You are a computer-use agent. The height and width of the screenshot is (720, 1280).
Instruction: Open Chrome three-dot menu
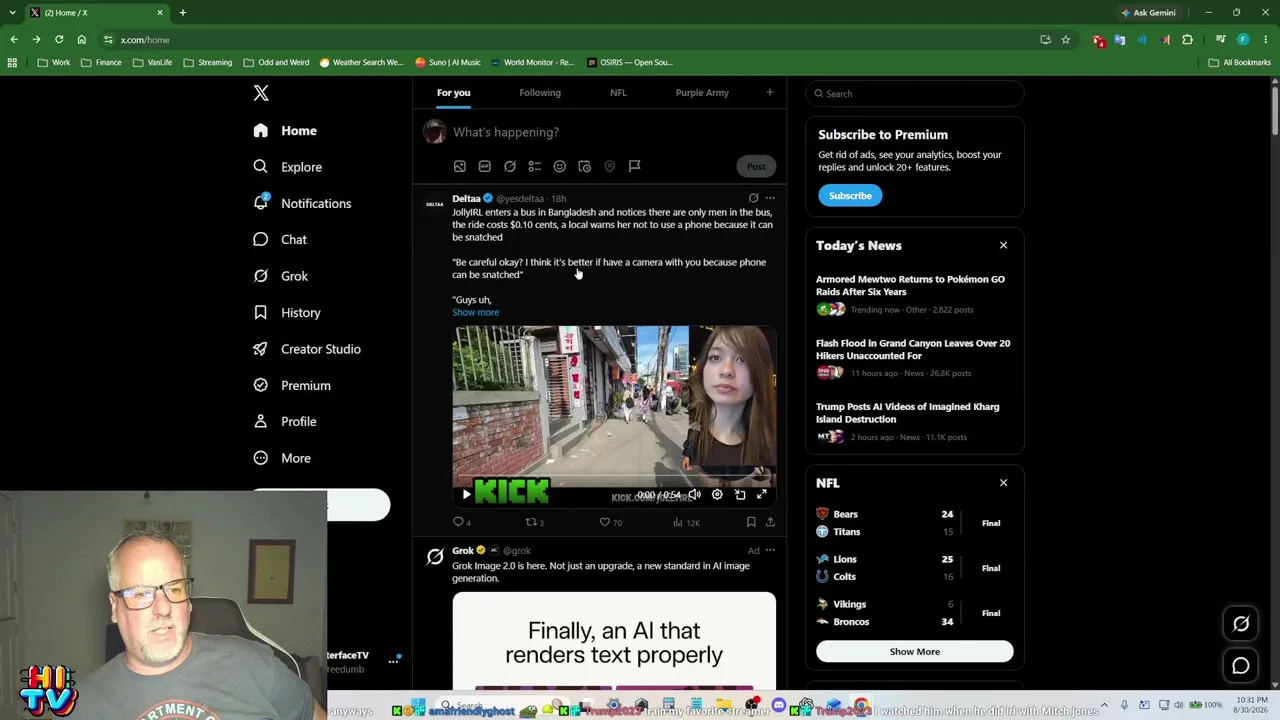[x=1265, y=40]
